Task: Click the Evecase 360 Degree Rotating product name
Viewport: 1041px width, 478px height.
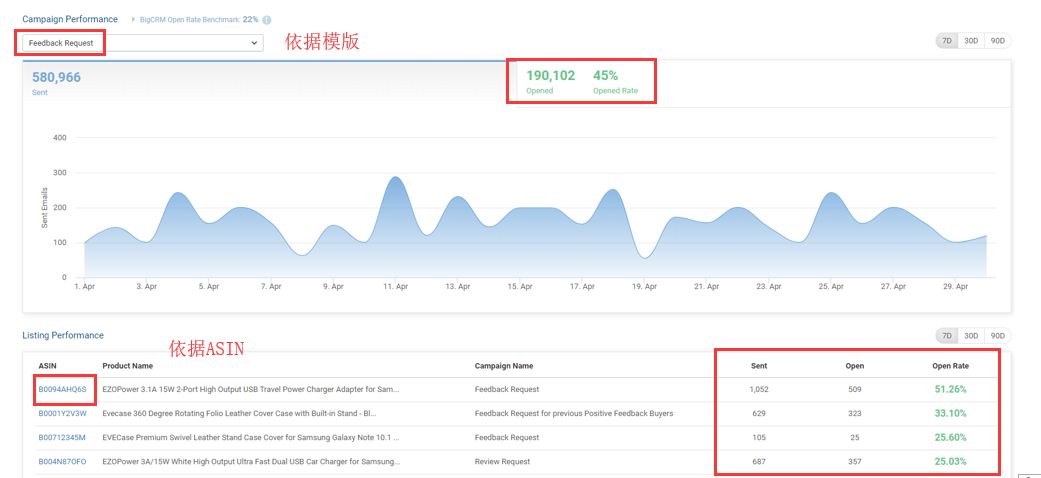Action: point(240,414)
